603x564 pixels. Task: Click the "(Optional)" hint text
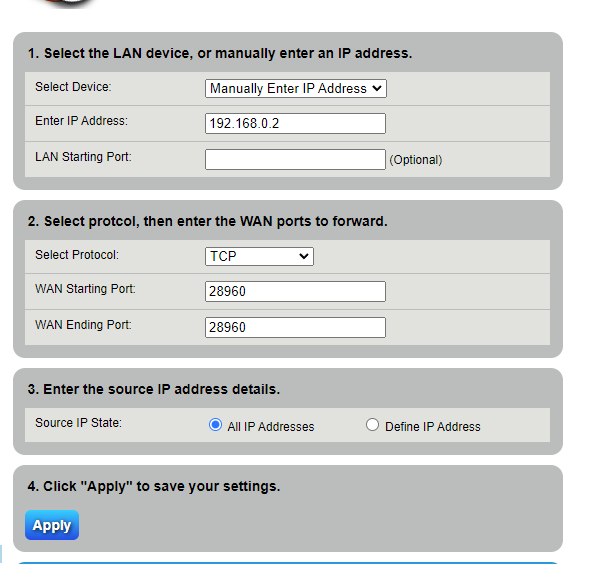click(x=415, y=160)
